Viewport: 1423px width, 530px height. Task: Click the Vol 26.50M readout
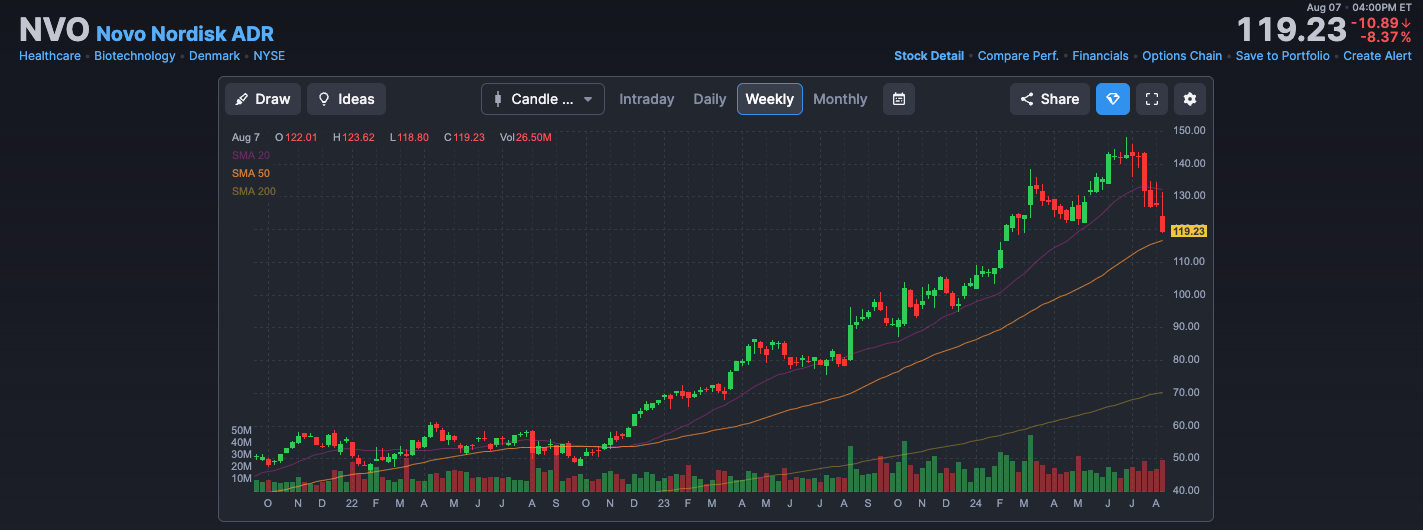tap(526, 137)
